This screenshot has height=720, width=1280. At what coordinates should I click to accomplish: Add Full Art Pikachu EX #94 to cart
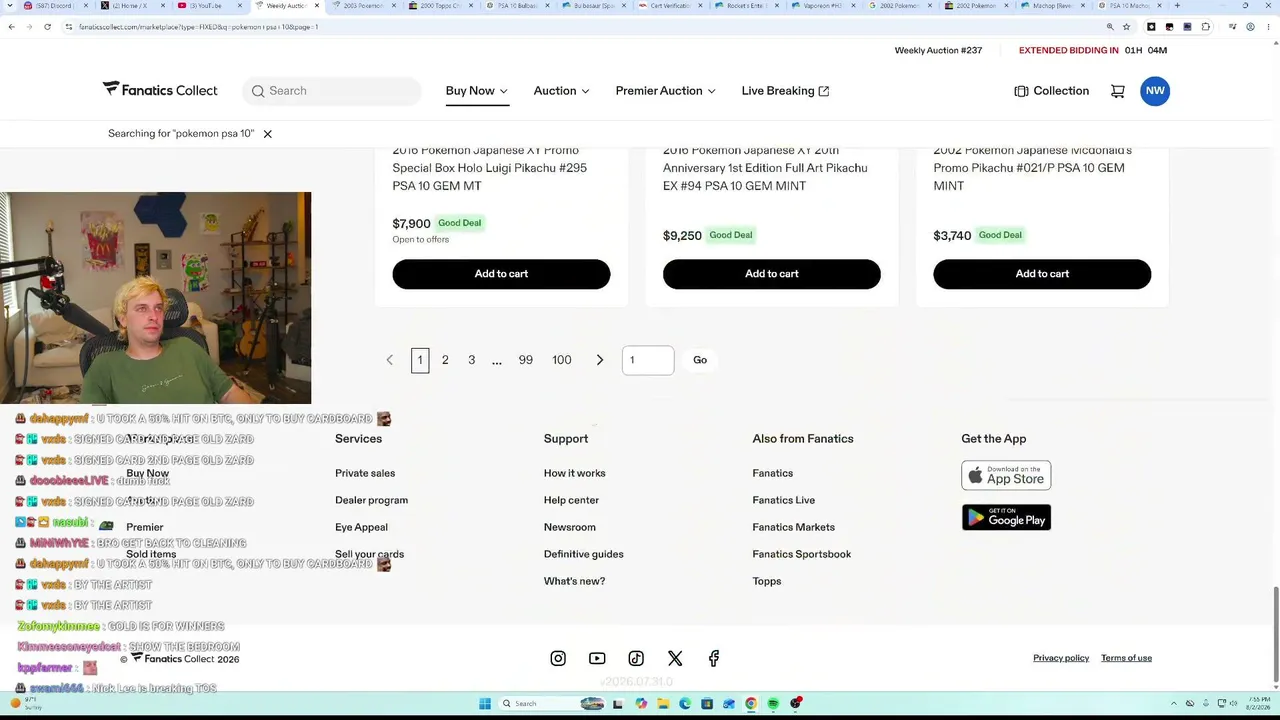point(772,274)
